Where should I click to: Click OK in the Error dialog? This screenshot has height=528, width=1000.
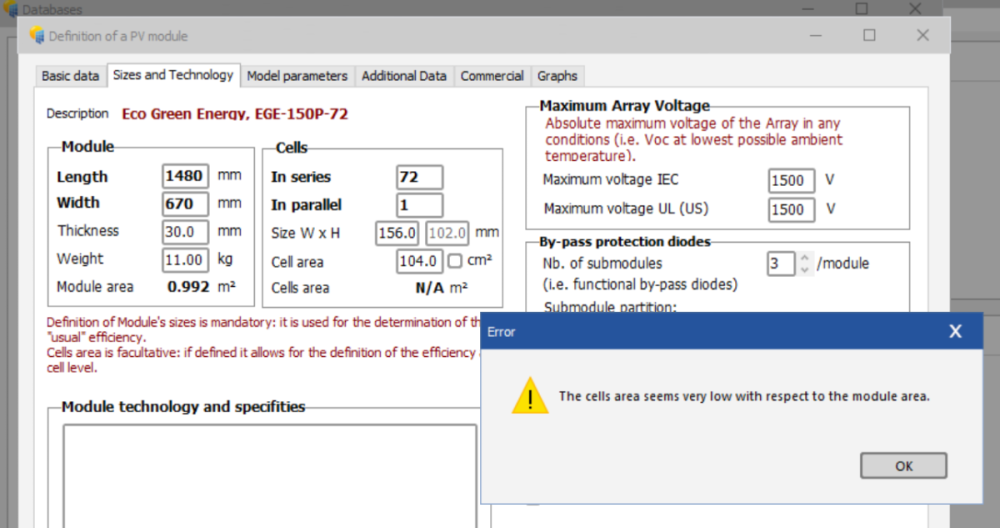[903, 466]
